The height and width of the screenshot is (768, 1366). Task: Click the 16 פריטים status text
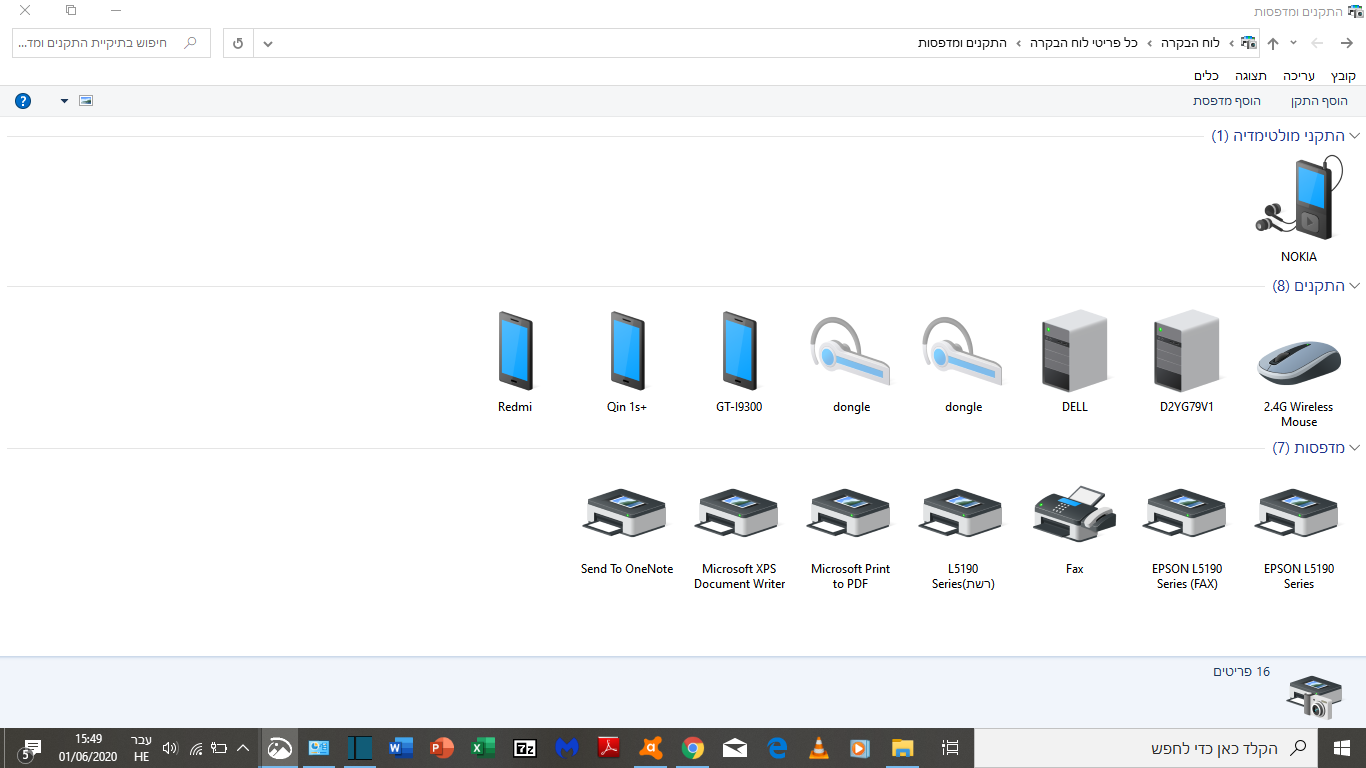click(1241, 671)
